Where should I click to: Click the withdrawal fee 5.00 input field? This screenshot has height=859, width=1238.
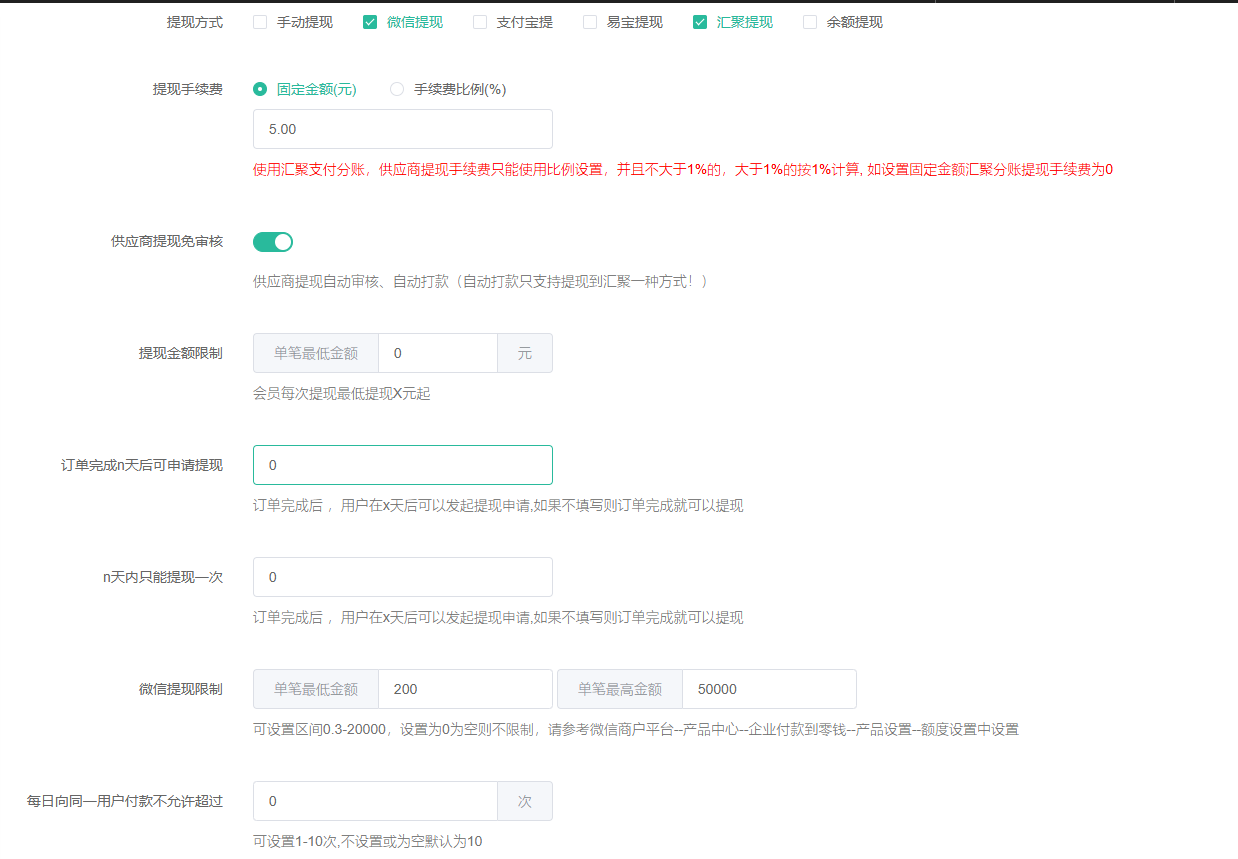coord(402,129)
